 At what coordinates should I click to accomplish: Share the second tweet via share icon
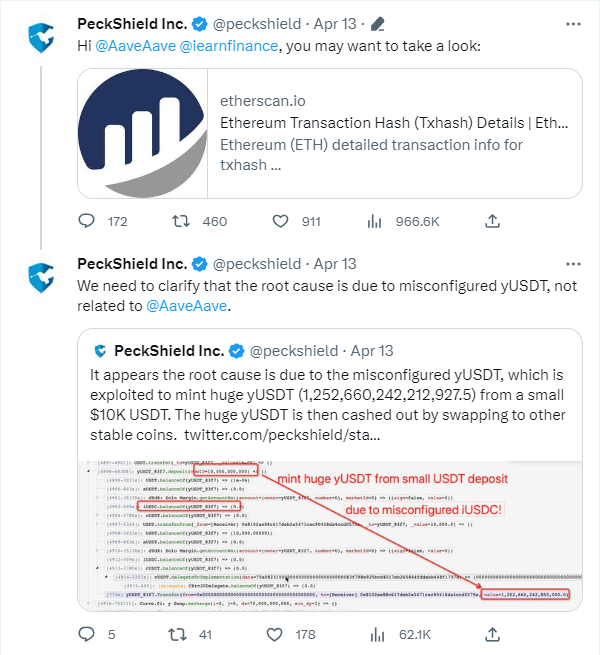[x=493, y=634]
